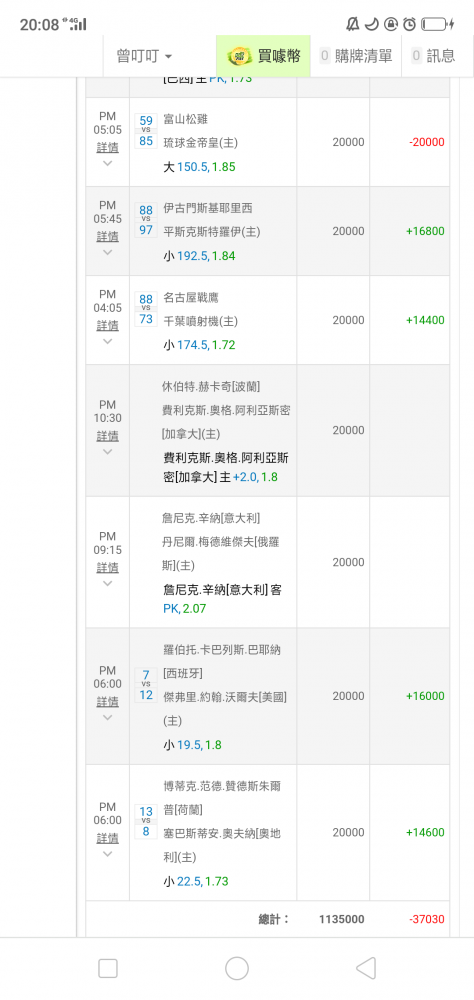Tap the 7 vs 12 score box
This screenshot has width=474, height=1000.
point(146,685)
